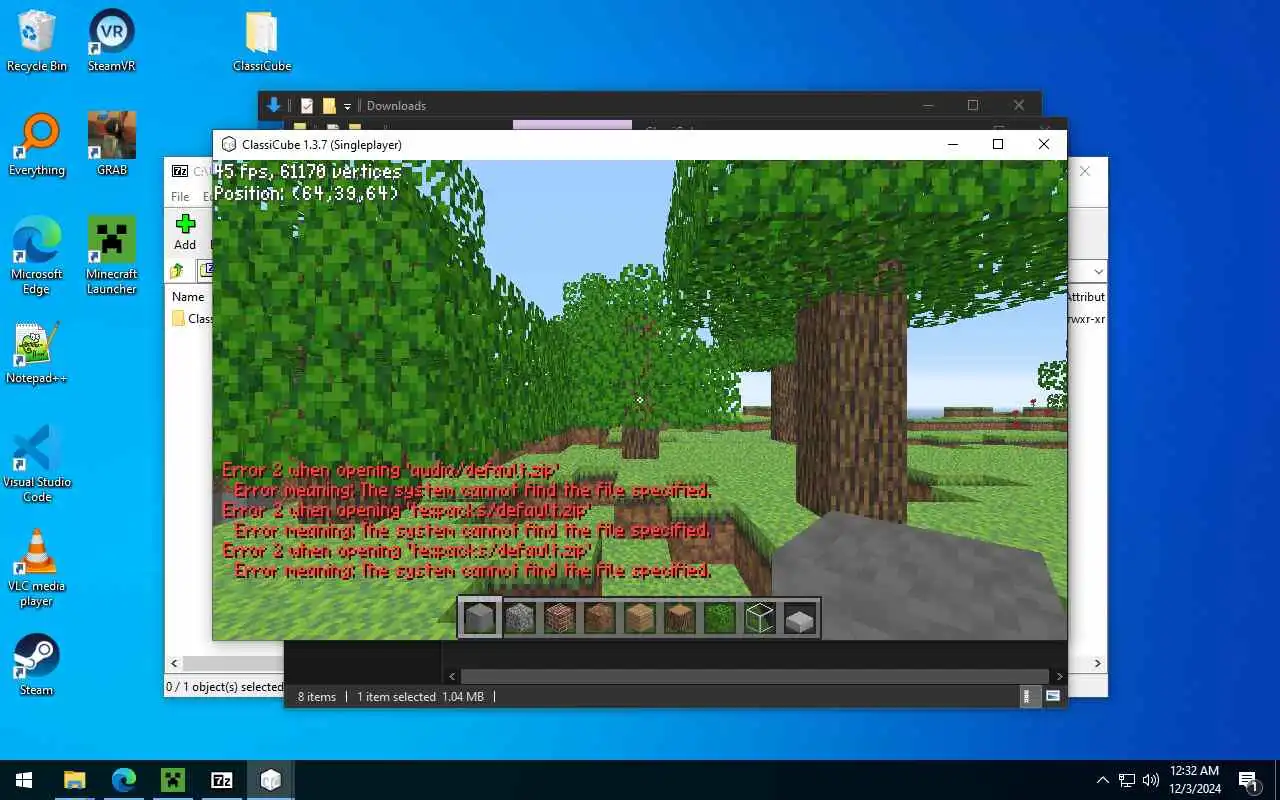This screenshot has width=1280, height=800.
Task: Select the leaves block in the hotbar
Action: (720, 618)
